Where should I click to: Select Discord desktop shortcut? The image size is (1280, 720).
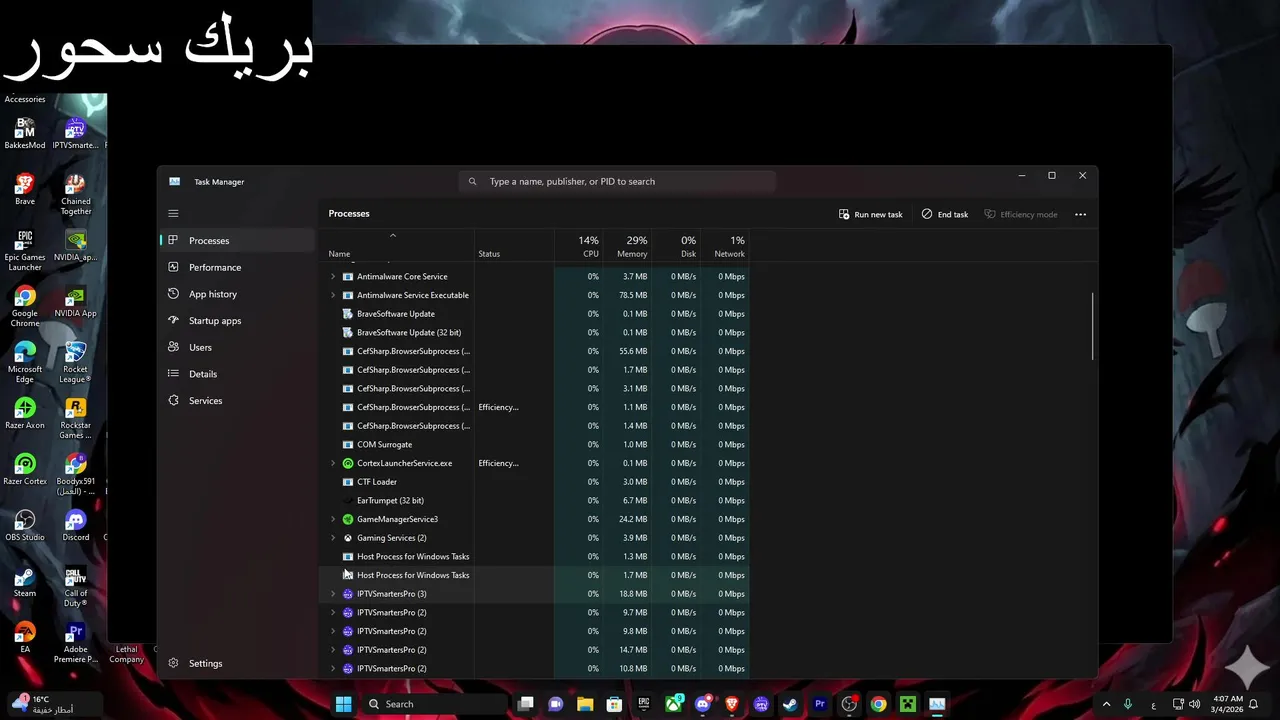pyautogui.click(x=75, y=526)
